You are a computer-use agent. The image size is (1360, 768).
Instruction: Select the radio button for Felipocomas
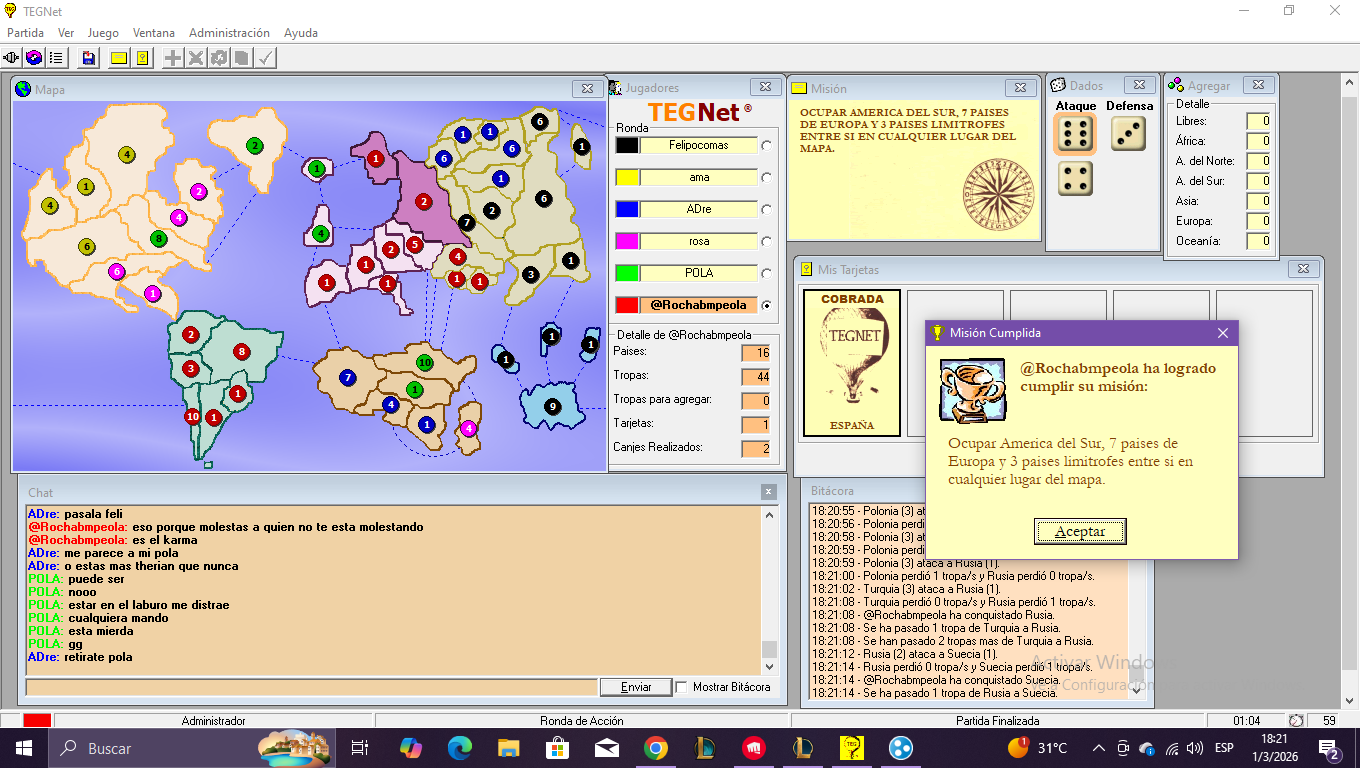767,145
